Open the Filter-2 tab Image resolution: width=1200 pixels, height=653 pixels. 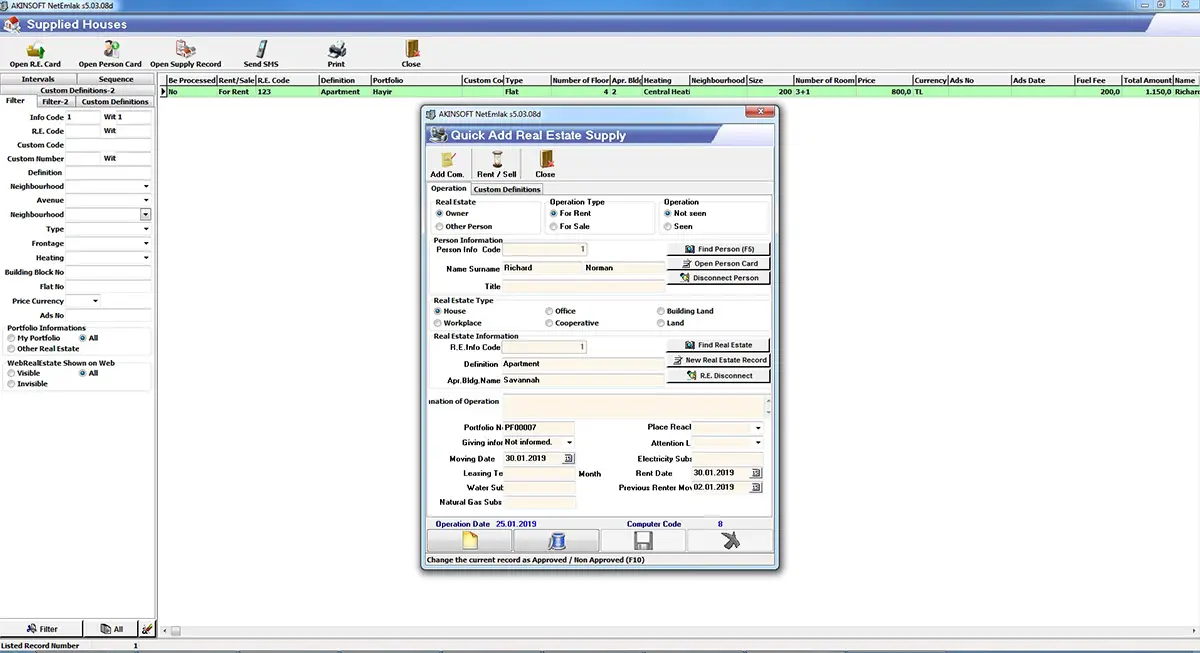[54, 101]
